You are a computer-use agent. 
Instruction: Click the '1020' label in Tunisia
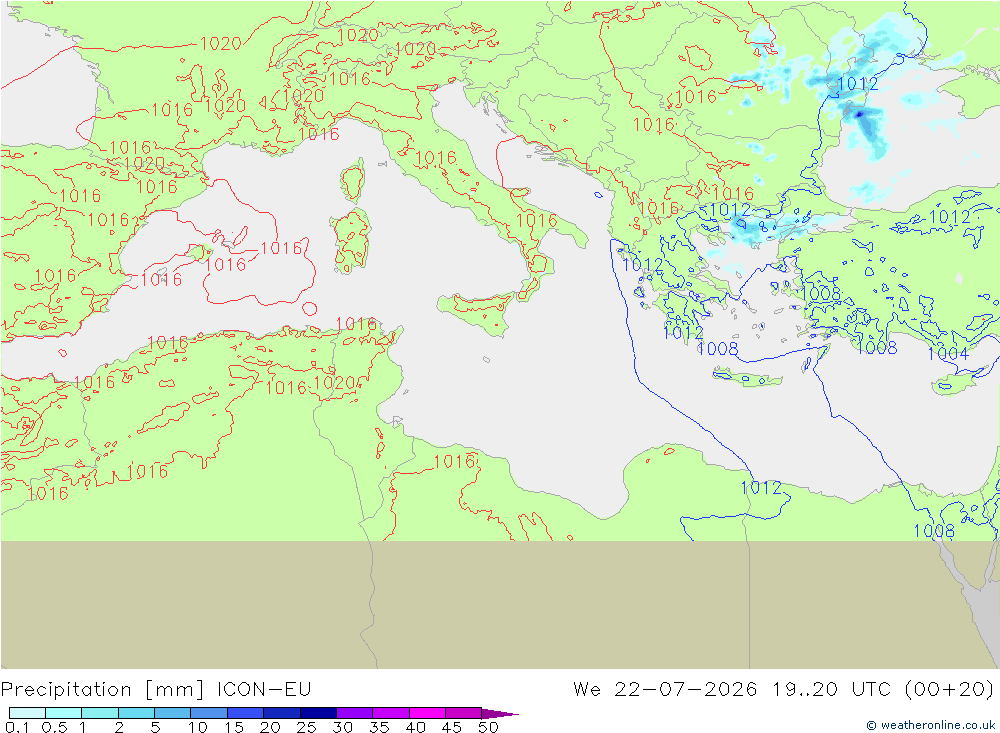[334, 383]
